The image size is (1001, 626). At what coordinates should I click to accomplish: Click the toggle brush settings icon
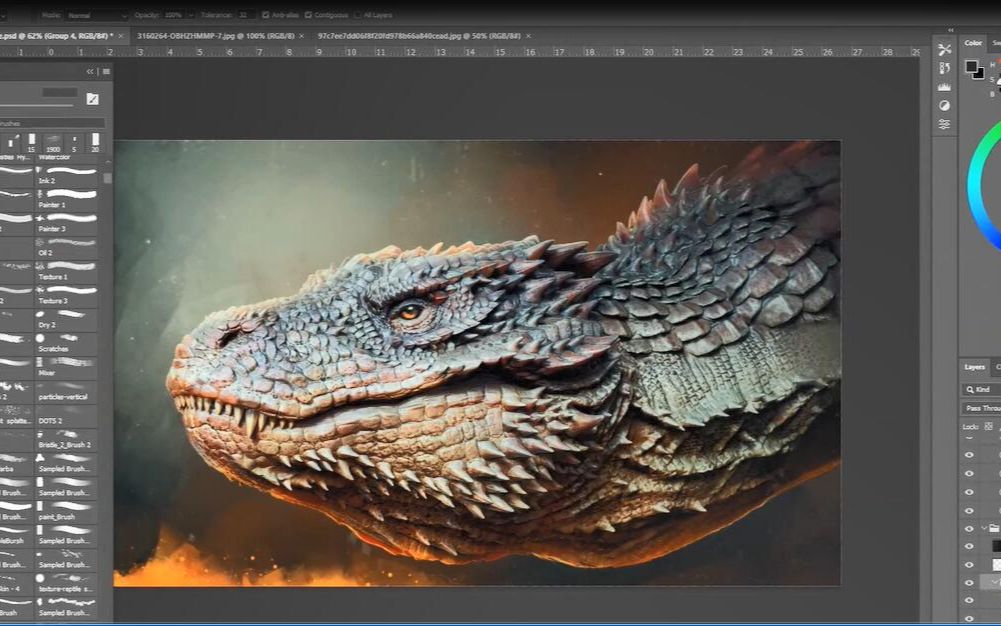pyautogui.click(x=92, y=98)
